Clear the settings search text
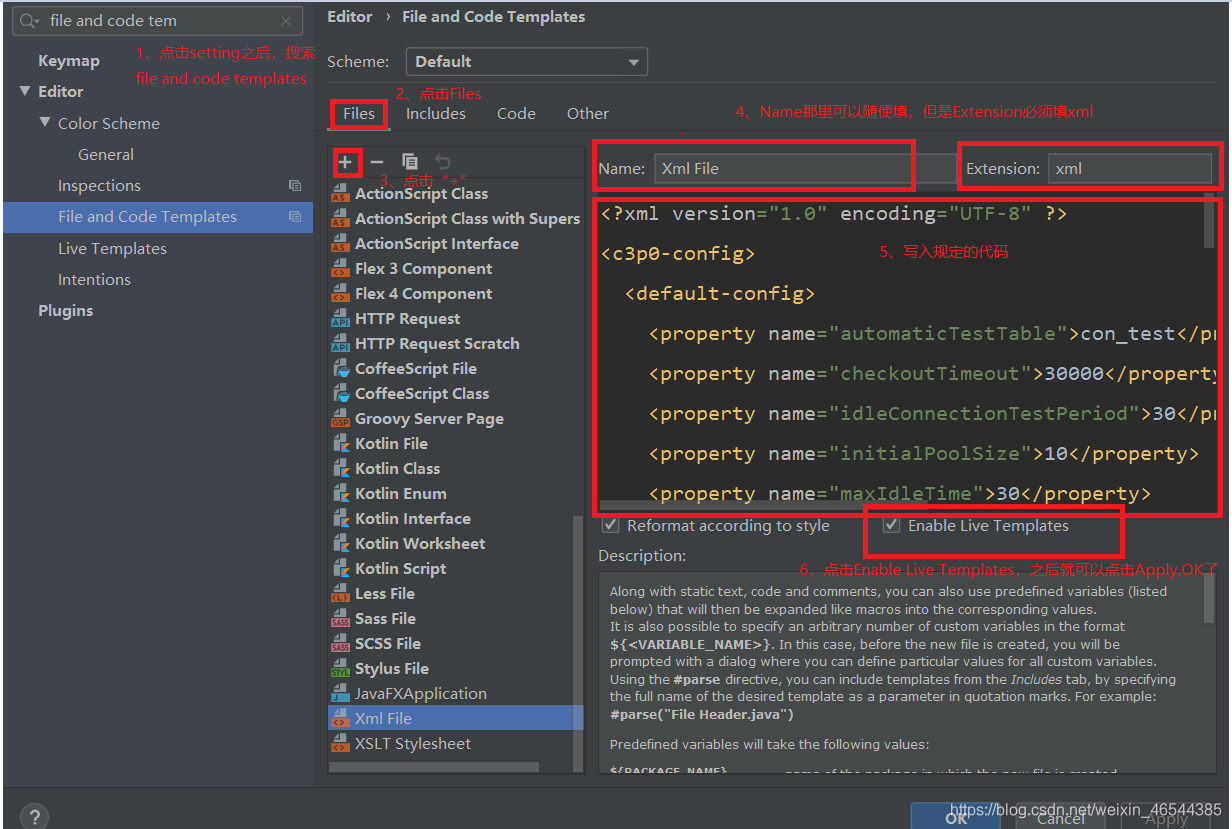Screen dimensions: 1232x829 286,21
